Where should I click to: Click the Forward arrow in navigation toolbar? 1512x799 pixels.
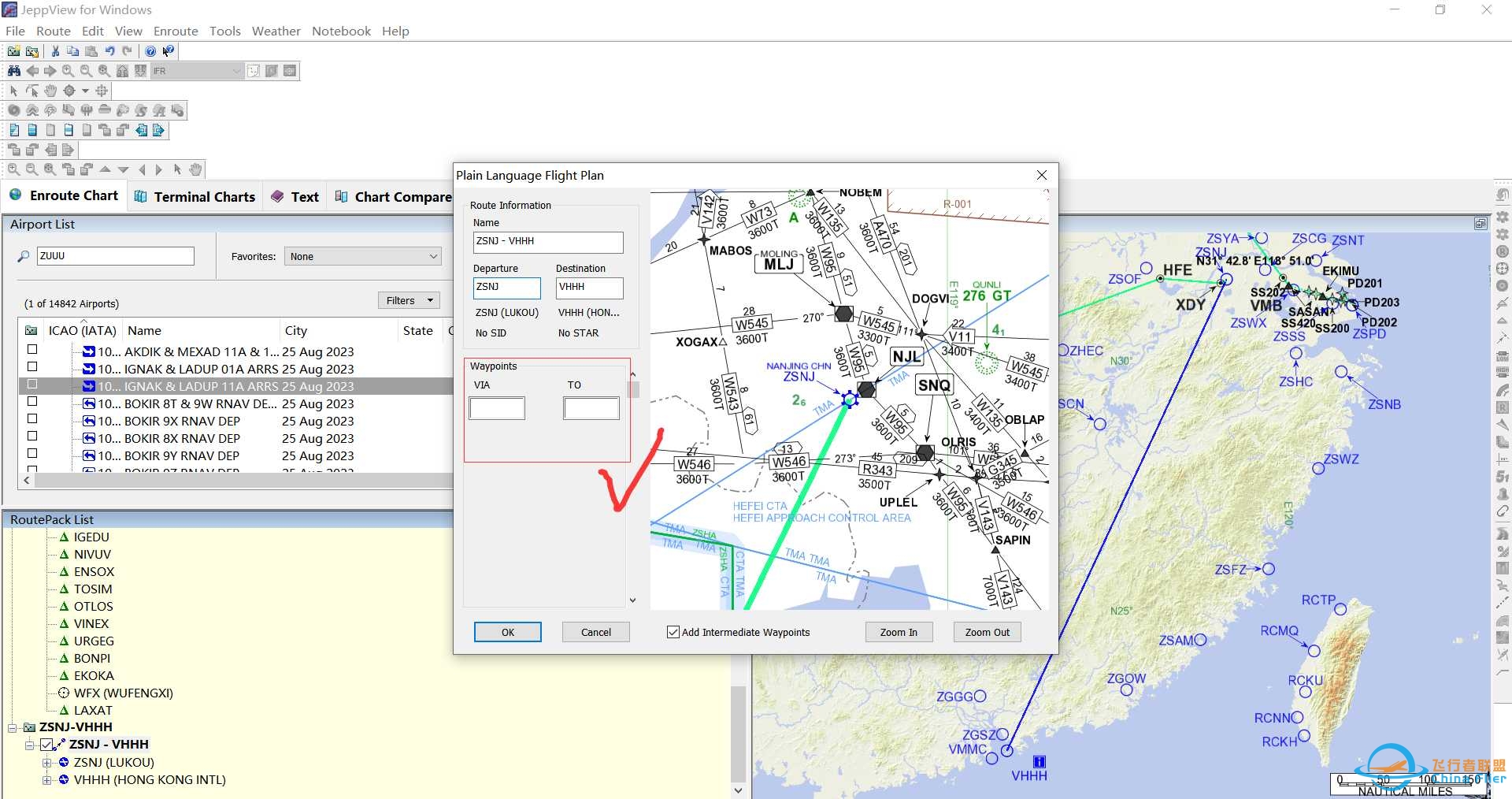[x=50, y=71]
